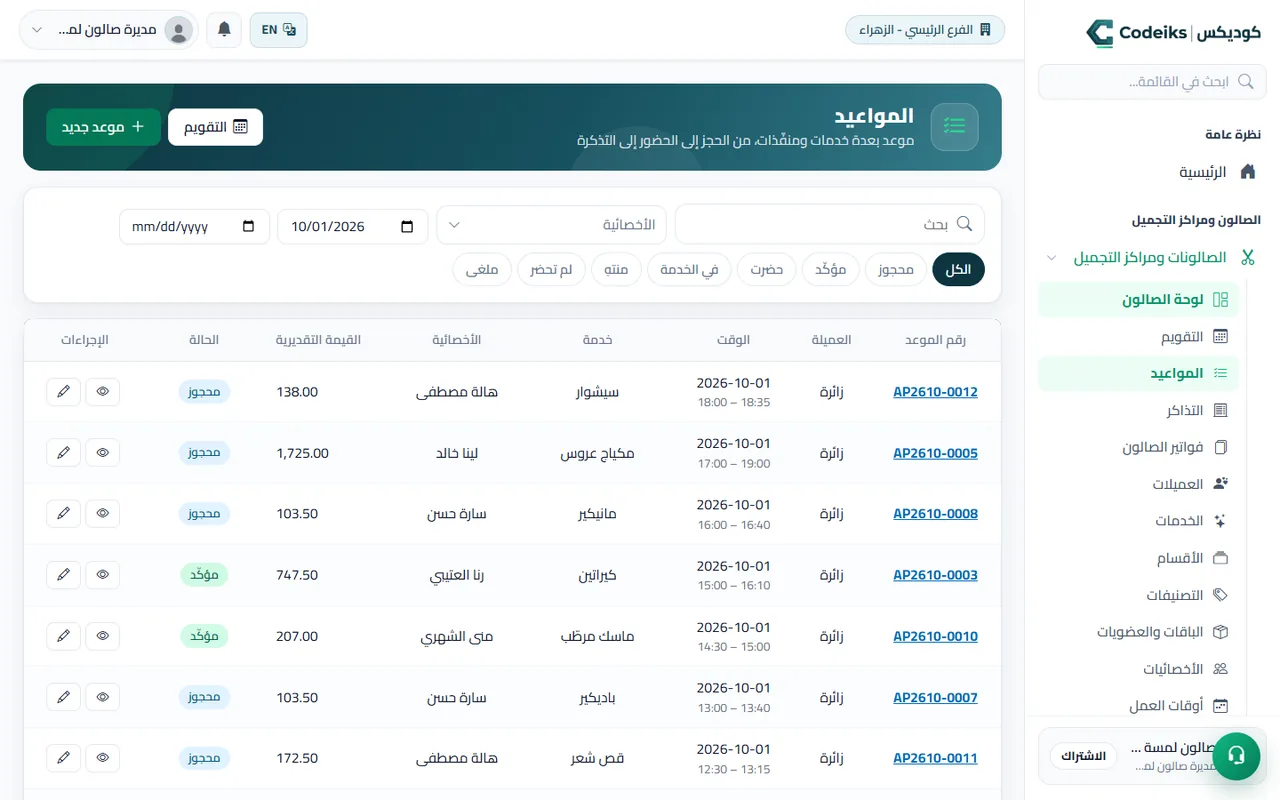Open appointment link AP2610-0010
1280x800 pixels.
pyautogui.click(x=935, y=636)
